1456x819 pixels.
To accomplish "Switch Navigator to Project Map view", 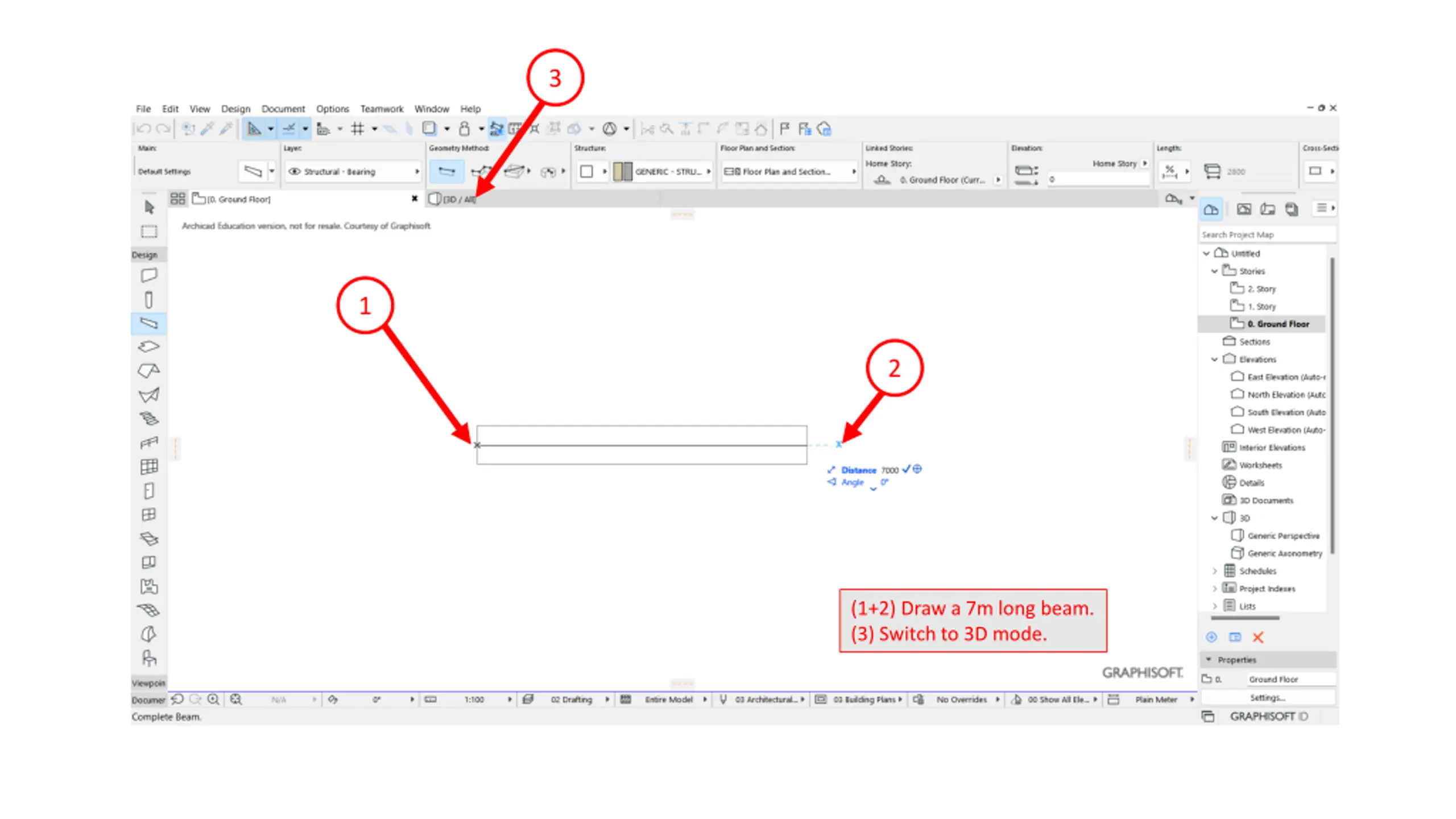I will [x=1211, y=209].
